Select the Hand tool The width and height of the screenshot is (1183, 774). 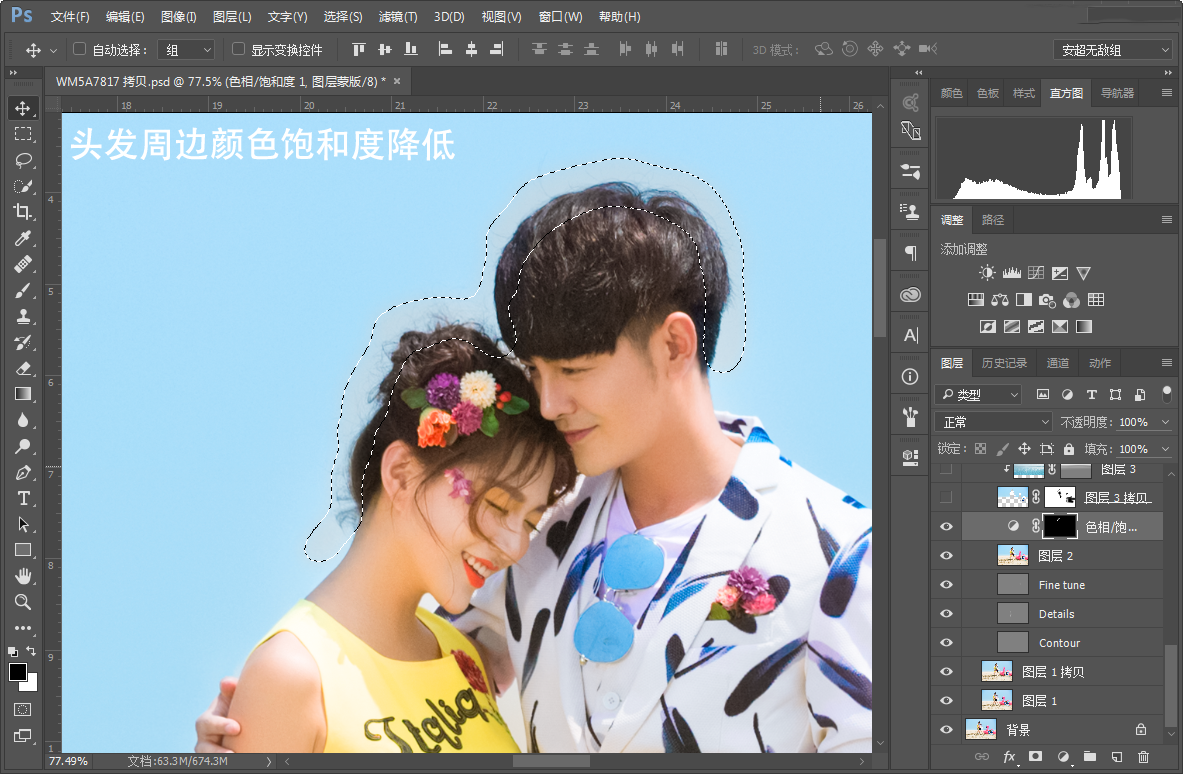(23, 576)
